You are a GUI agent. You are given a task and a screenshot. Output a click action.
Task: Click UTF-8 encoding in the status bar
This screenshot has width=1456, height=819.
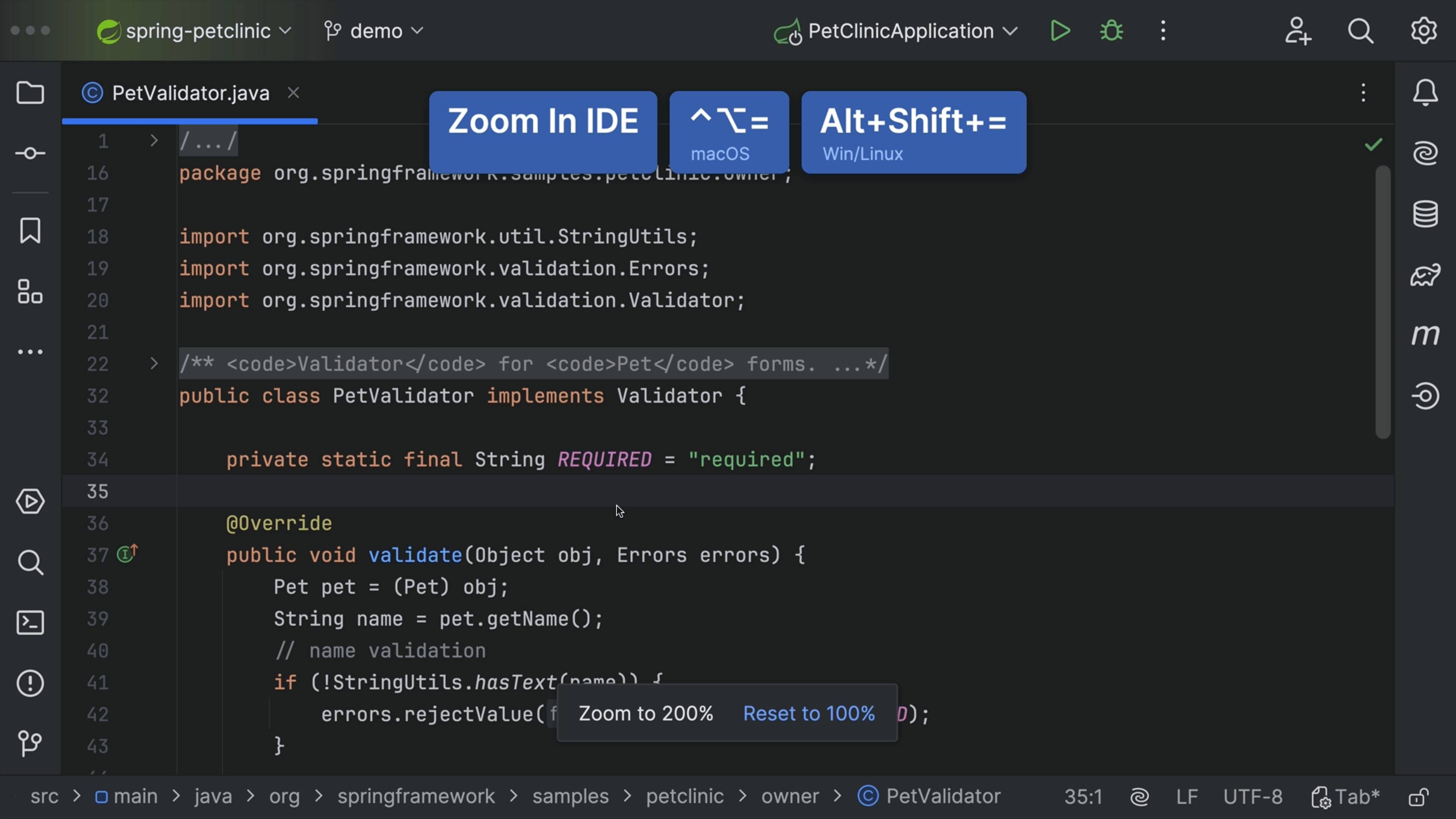(1253, 797)
